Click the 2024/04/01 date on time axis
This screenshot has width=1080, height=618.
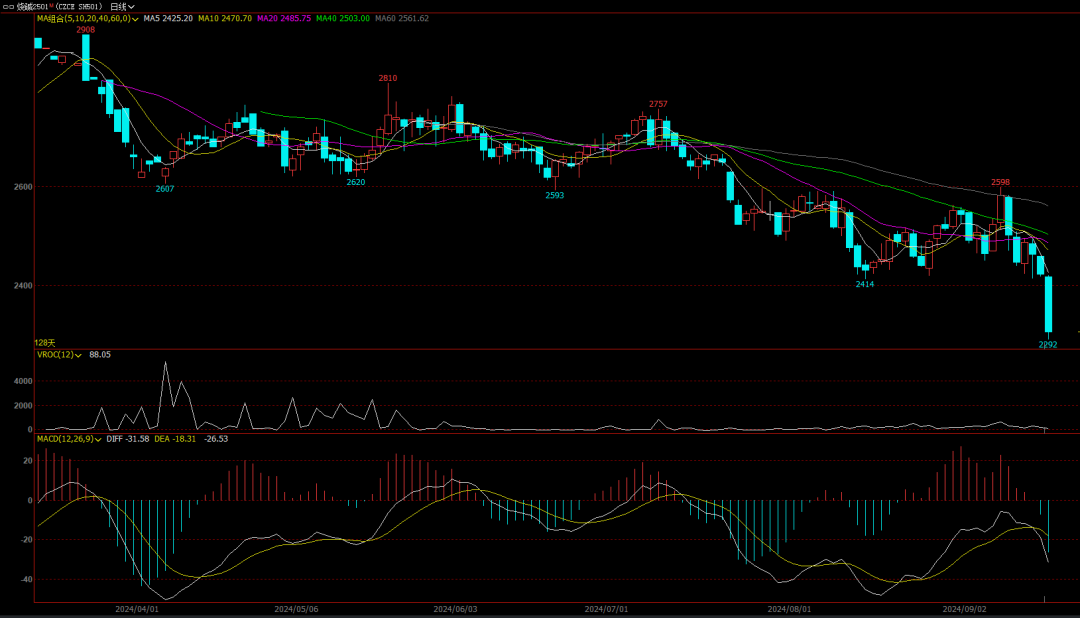click(137, 608)
